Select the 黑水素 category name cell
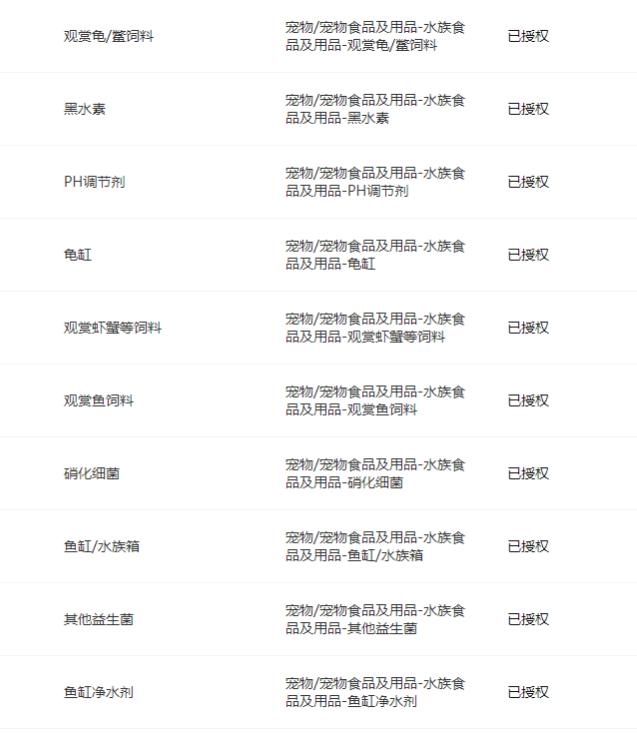The image size is (637, 733). (85, 110)
